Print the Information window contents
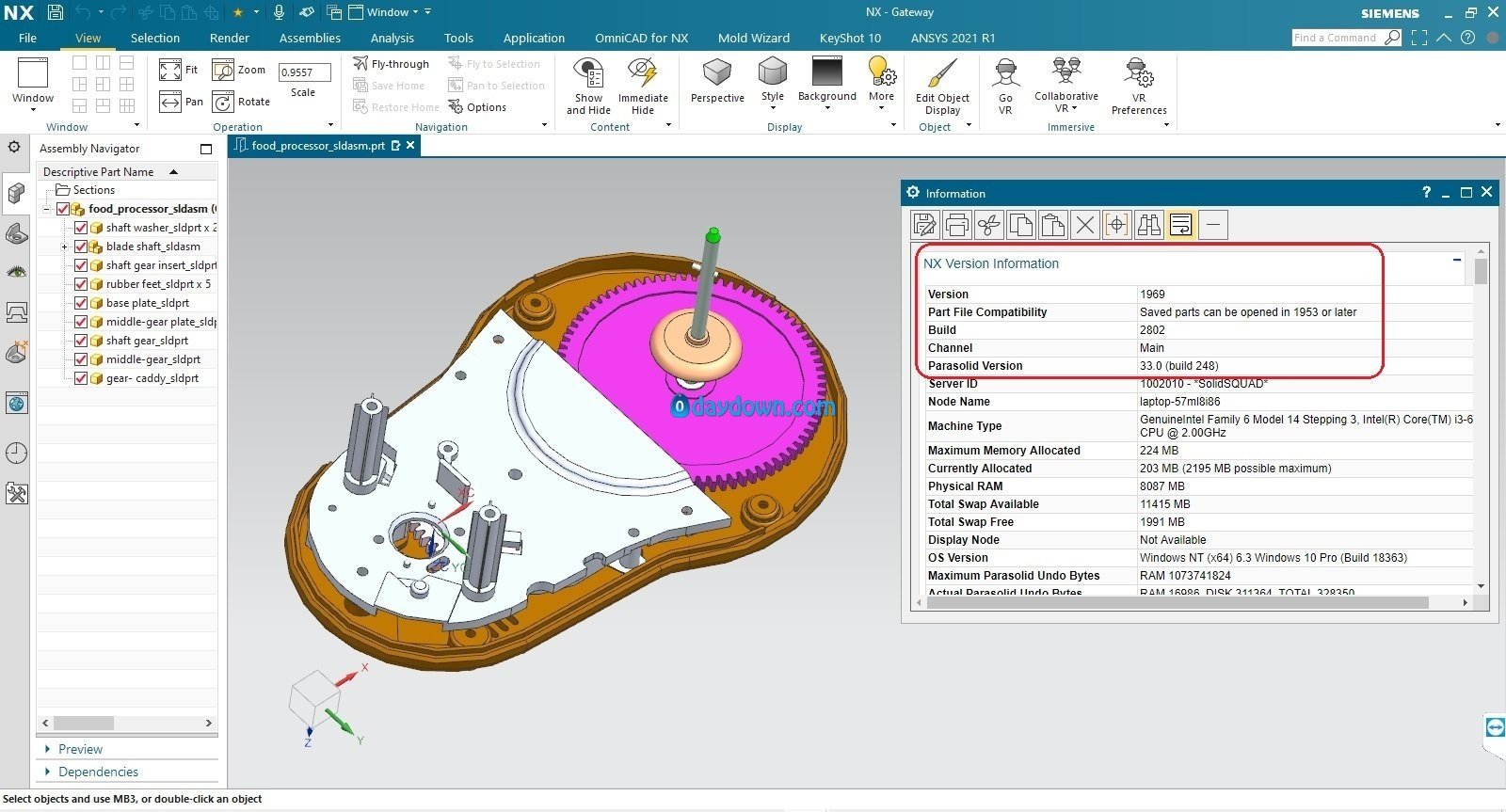 [956, 225]
